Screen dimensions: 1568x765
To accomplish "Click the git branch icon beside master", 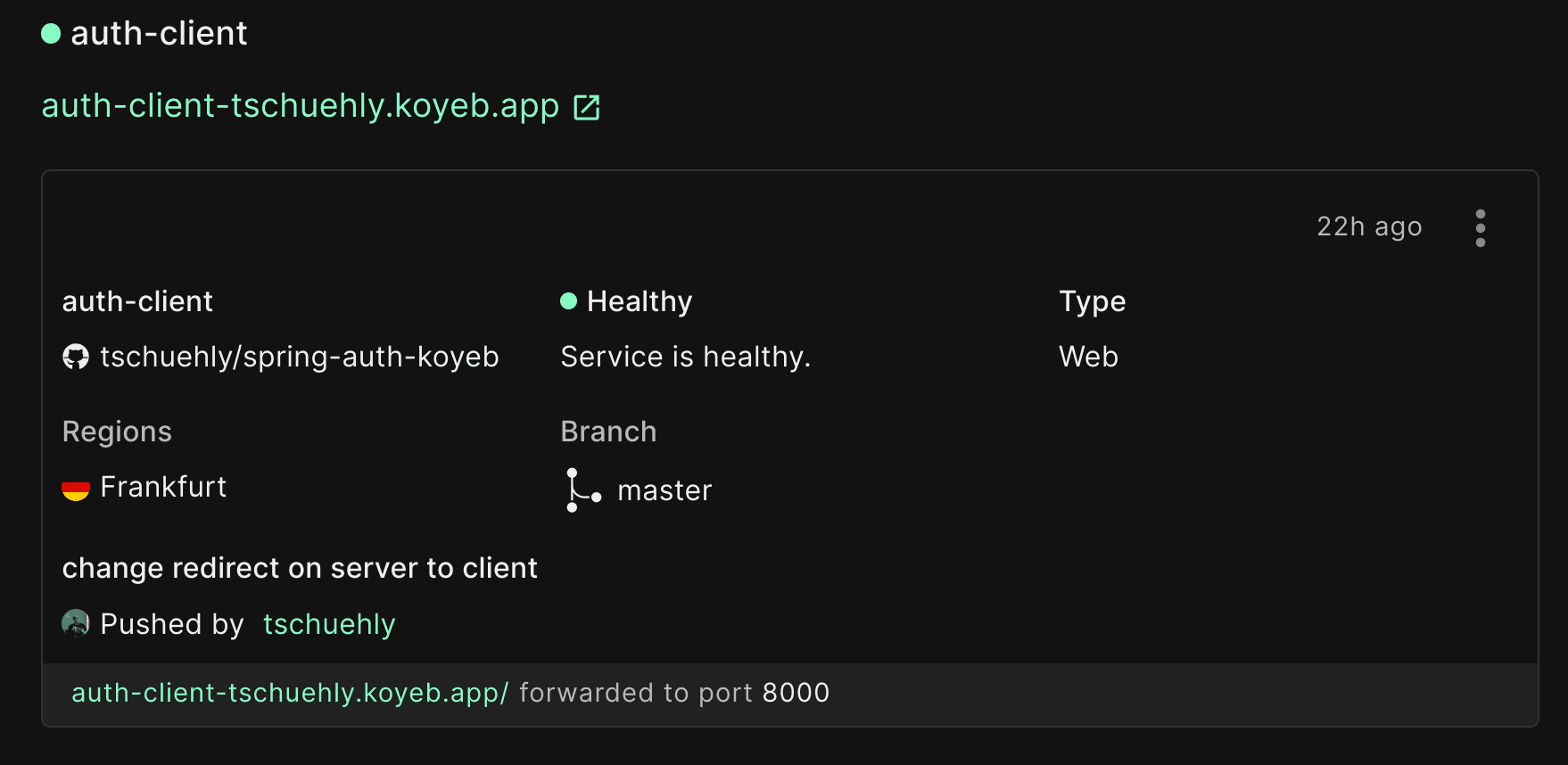I will point(582,490).
